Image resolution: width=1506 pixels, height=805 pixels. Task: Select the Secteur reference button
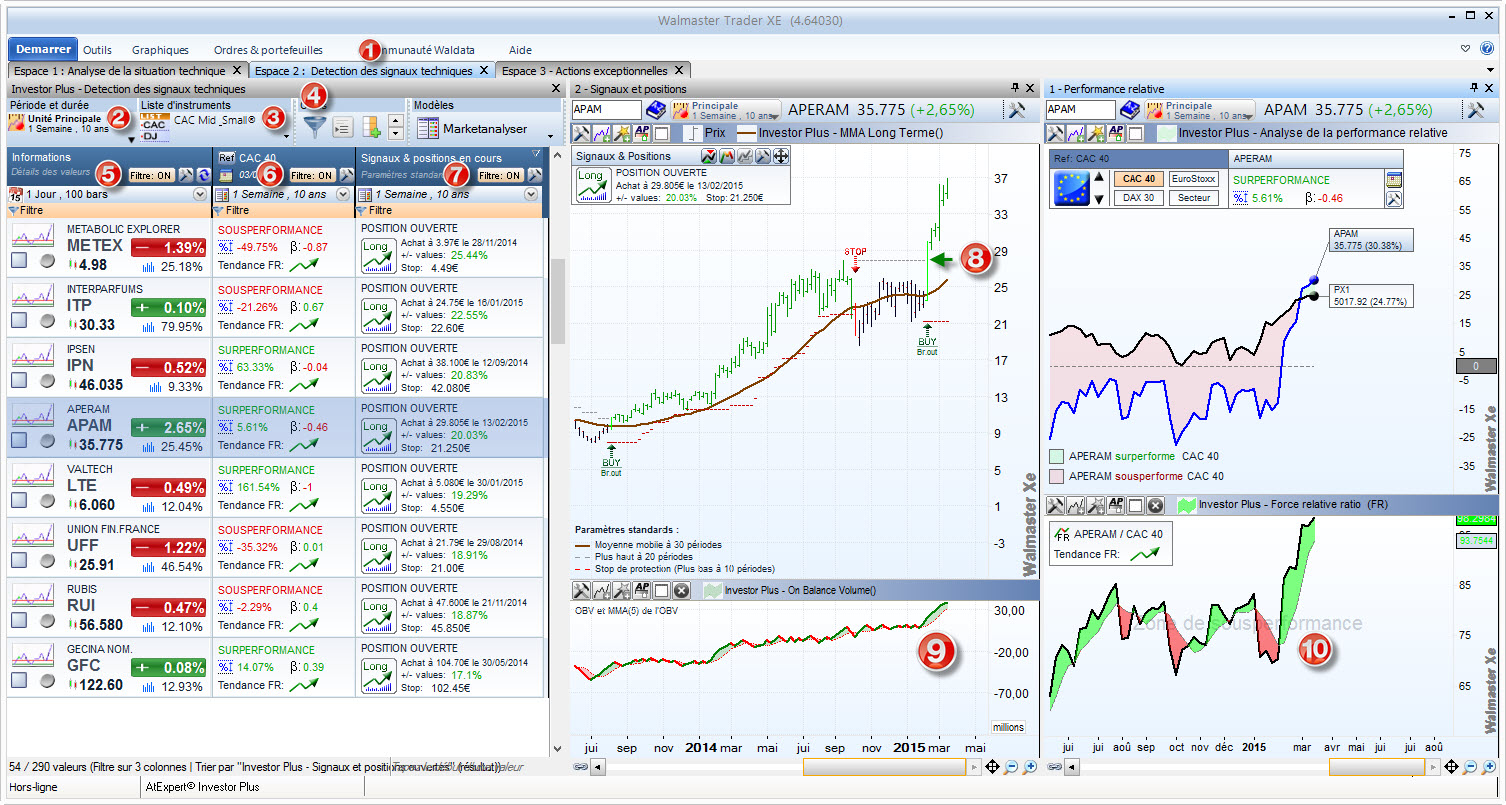(1192, 198)
